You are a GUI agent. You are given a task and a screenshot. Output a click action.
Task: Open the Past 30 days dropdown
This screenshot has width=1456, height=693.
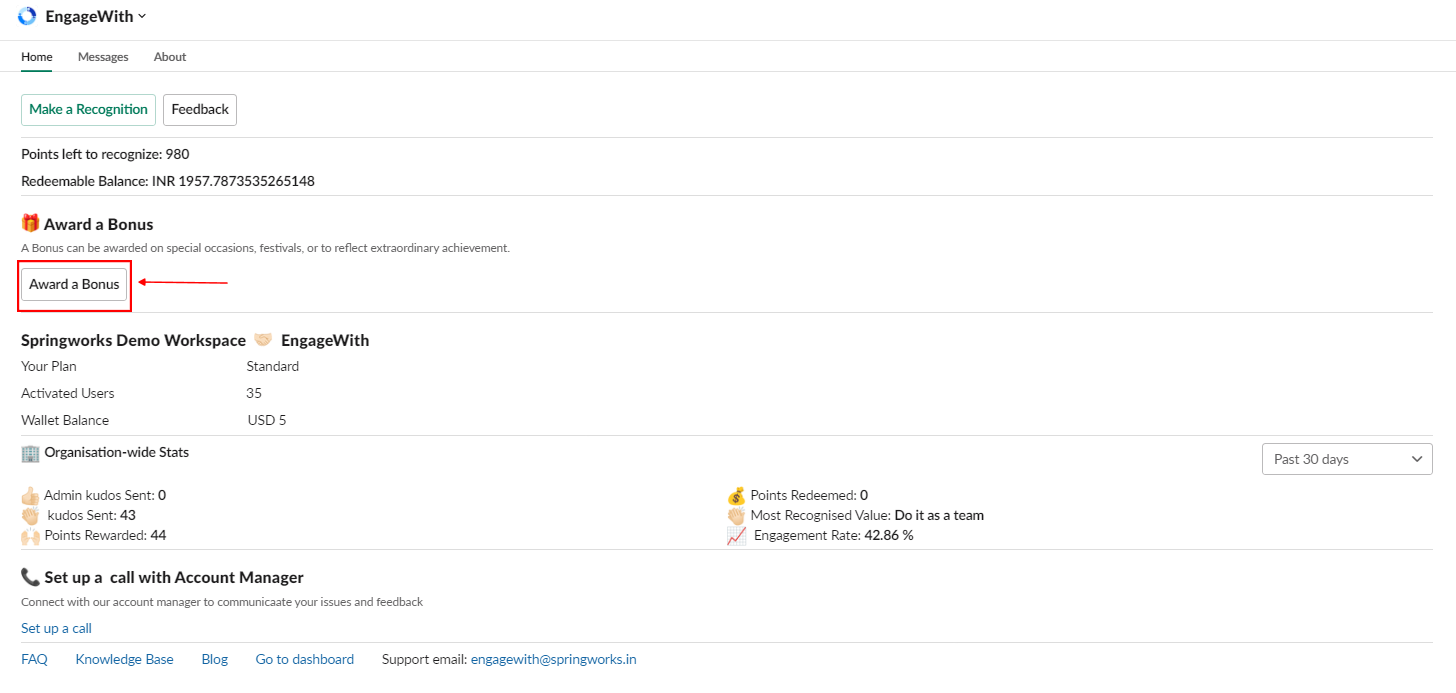pyautogui.click(x=1347, y=459)
